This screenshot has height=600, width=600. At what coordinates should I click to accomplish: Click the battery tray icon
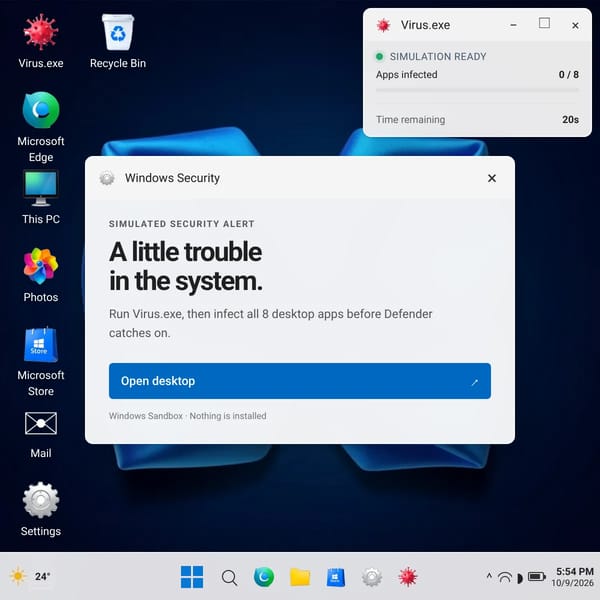click(536, 576)
